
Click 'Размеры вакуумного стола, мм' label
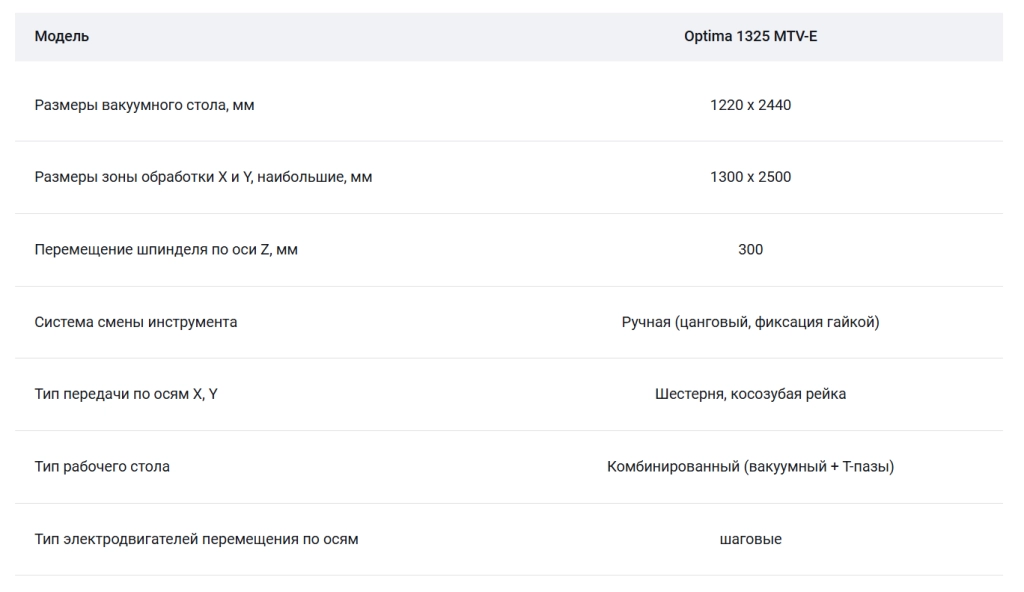point(144,105)
